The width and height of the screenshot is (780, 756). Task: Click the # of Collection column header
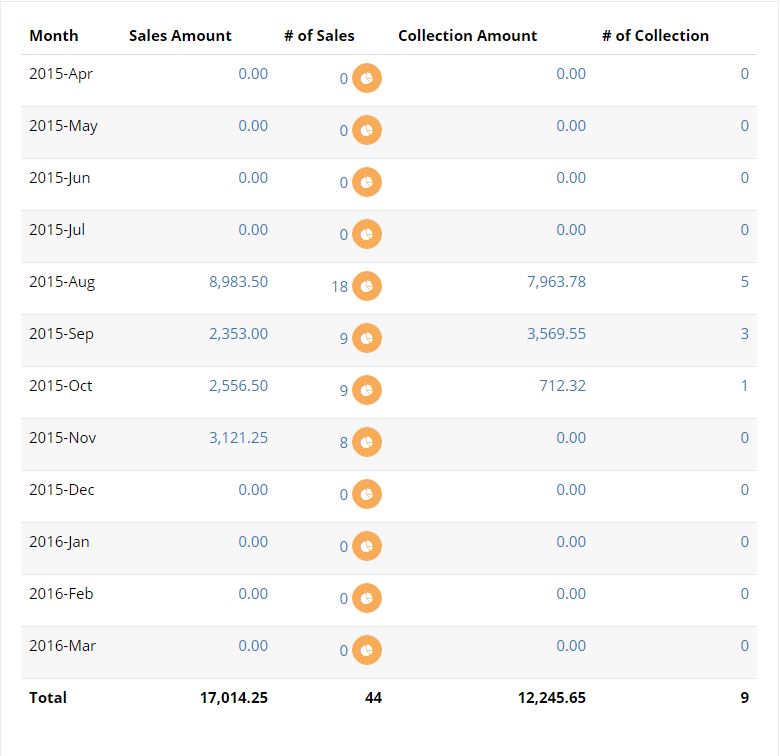click(x=655, y=36)
